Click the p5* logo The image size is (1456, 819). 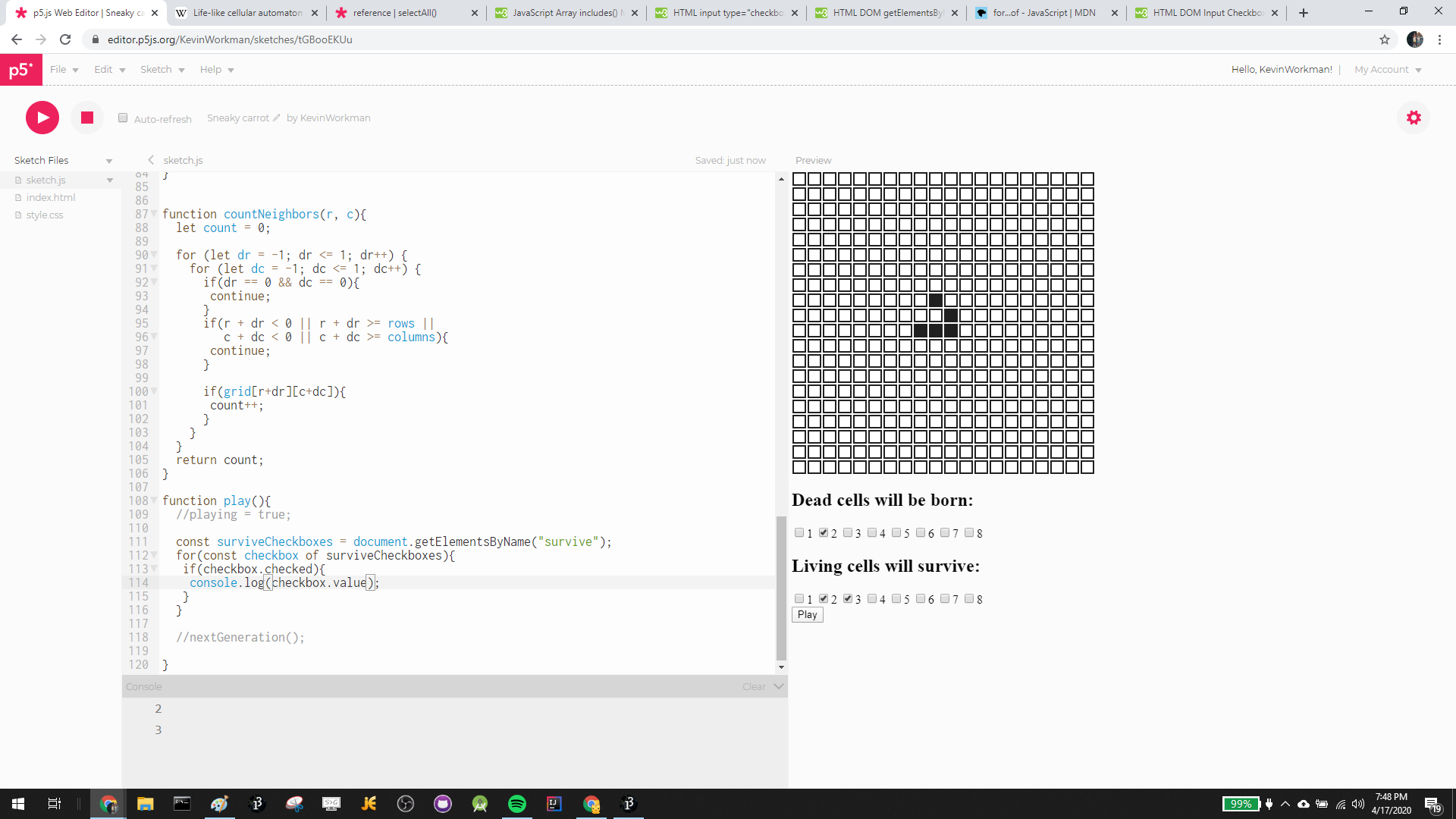coord(21,70)
